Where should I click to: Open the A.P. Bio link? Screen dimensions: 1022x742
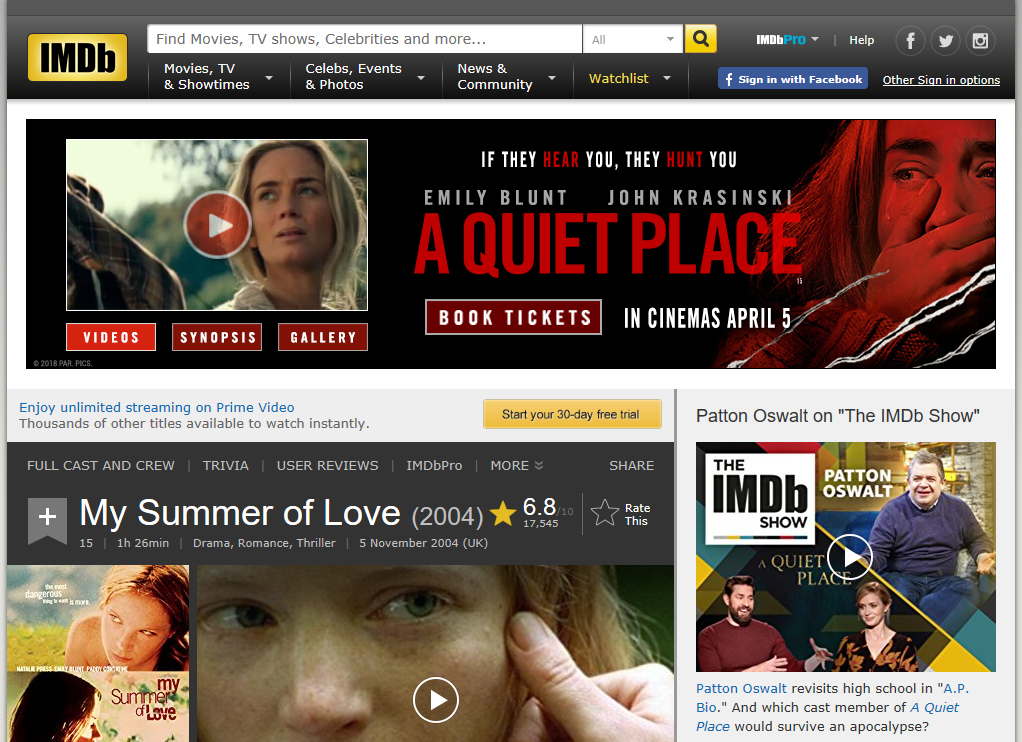pos(833,698)
